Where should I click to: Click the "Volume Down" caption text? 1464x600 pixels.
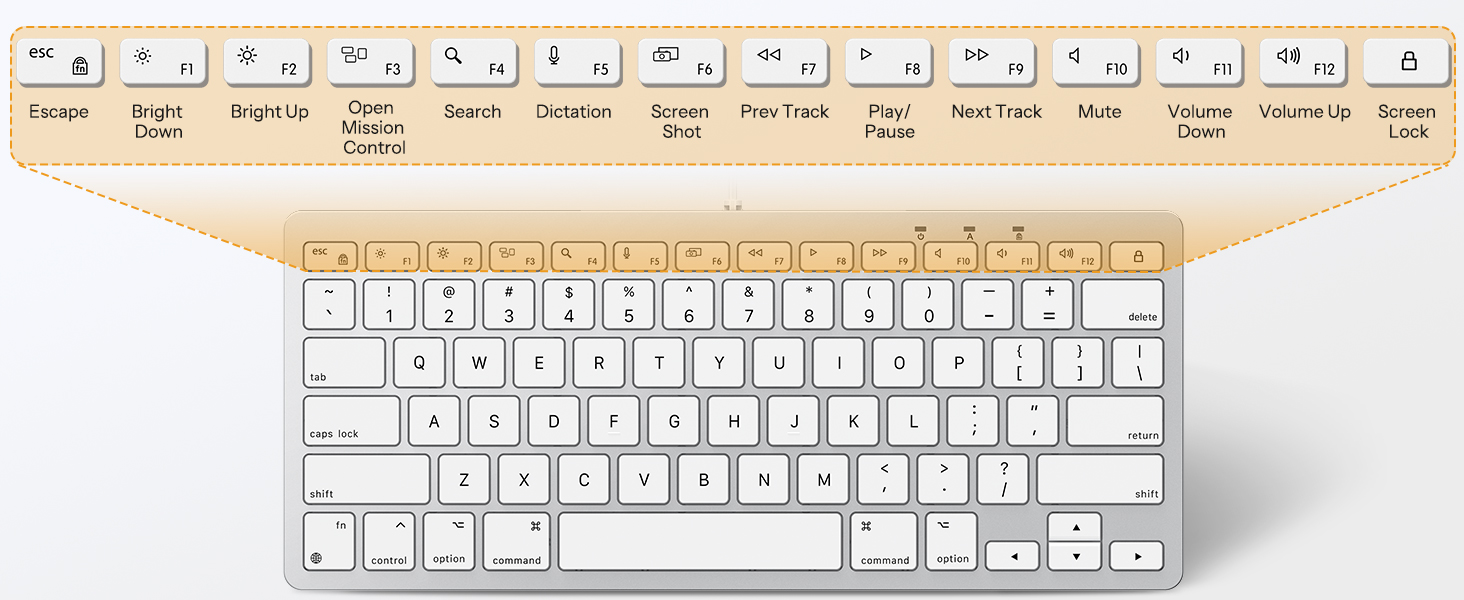tap(1201, 122)
